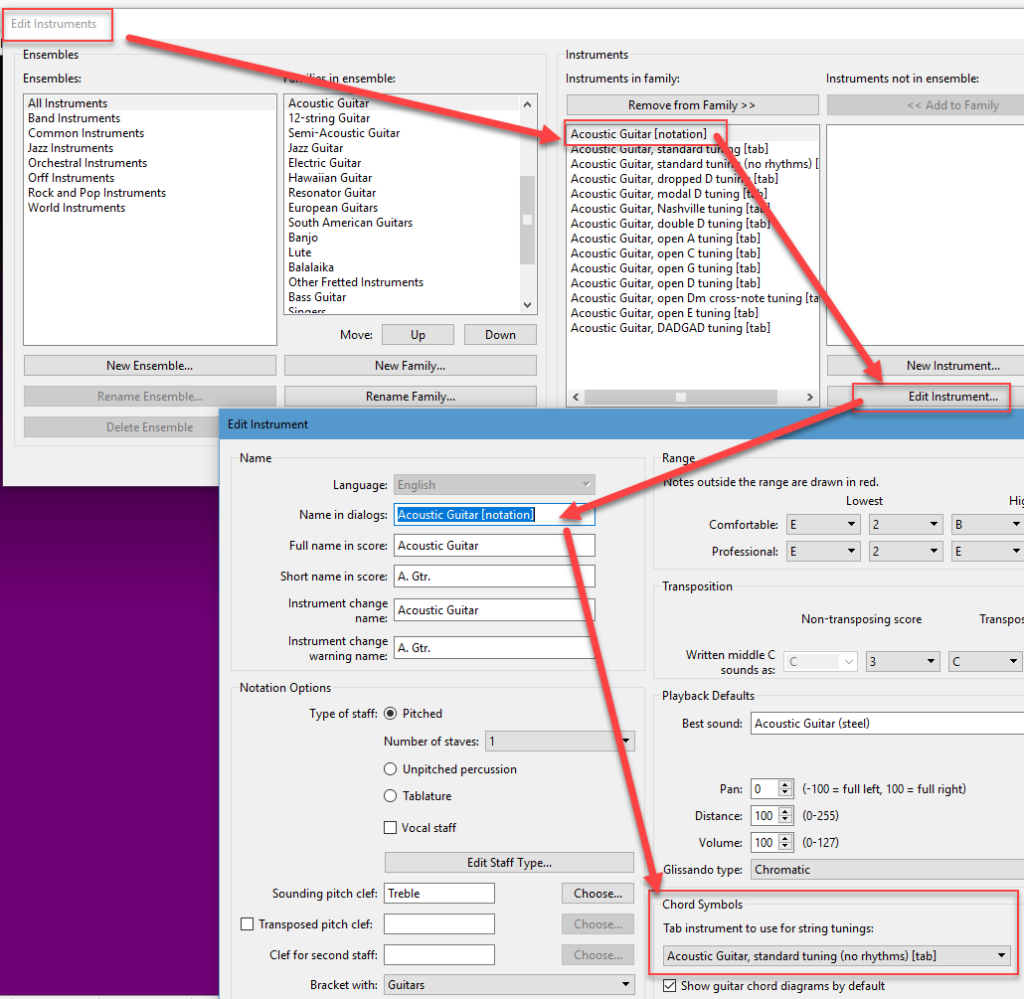Select Jazz Instruments in the Ensembles list
This screenshot has width=1024, height=999.
pos(71,148)
